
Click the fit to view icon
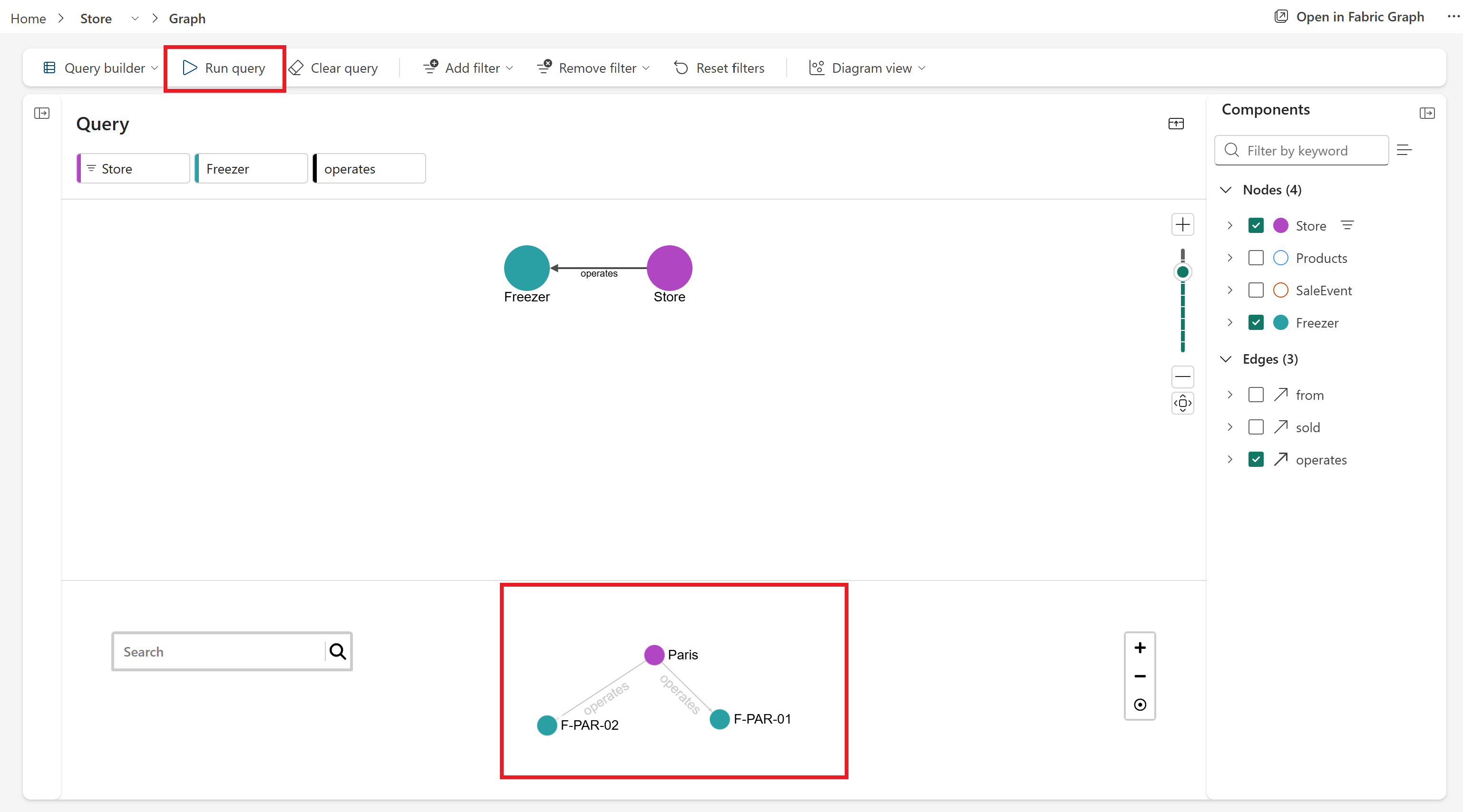(x=1183, y=403)
